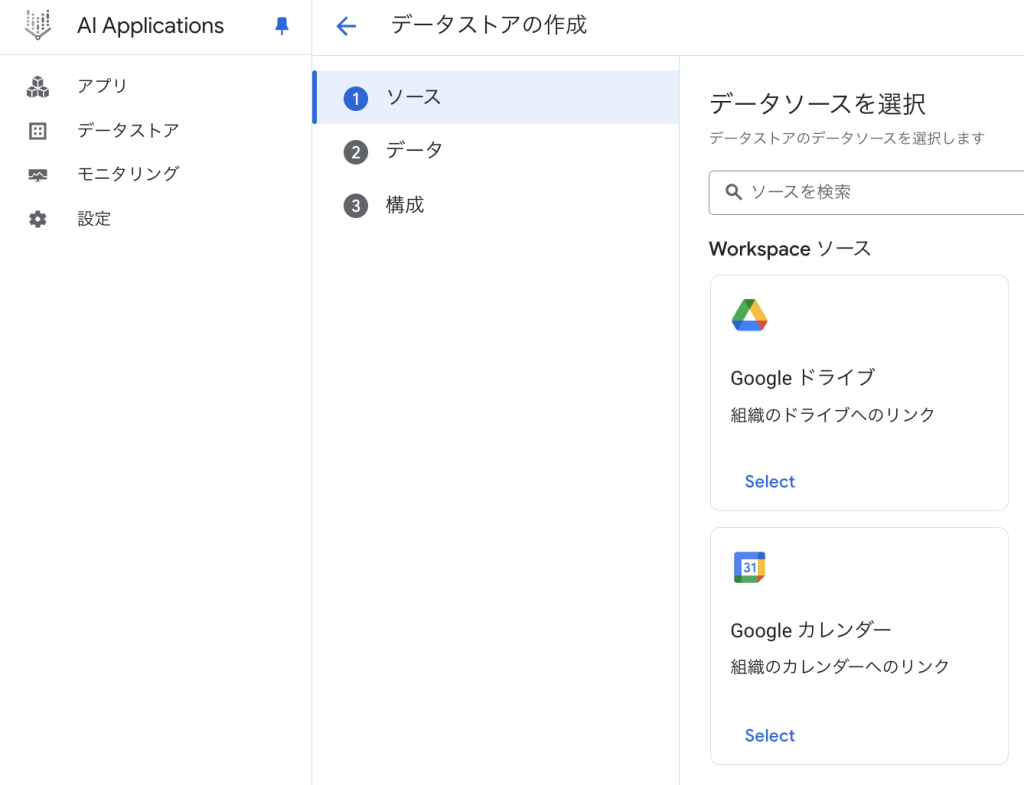Select step 3 構成
This screenshot has height=785, width=1024.
click(x=404, y=205)
